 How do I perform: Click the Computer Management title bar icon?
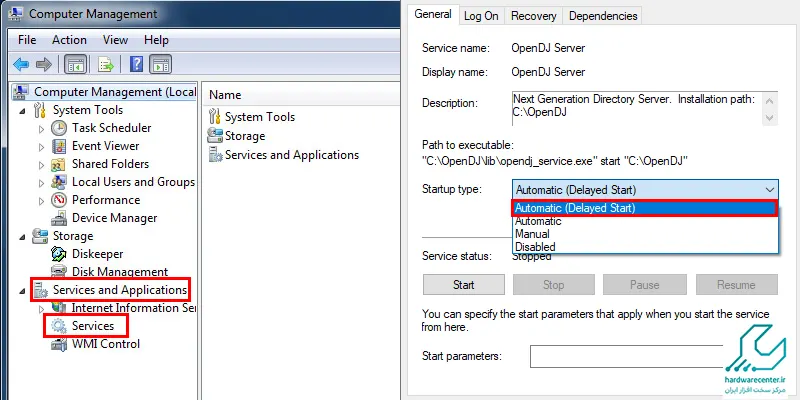coord(18,14)
